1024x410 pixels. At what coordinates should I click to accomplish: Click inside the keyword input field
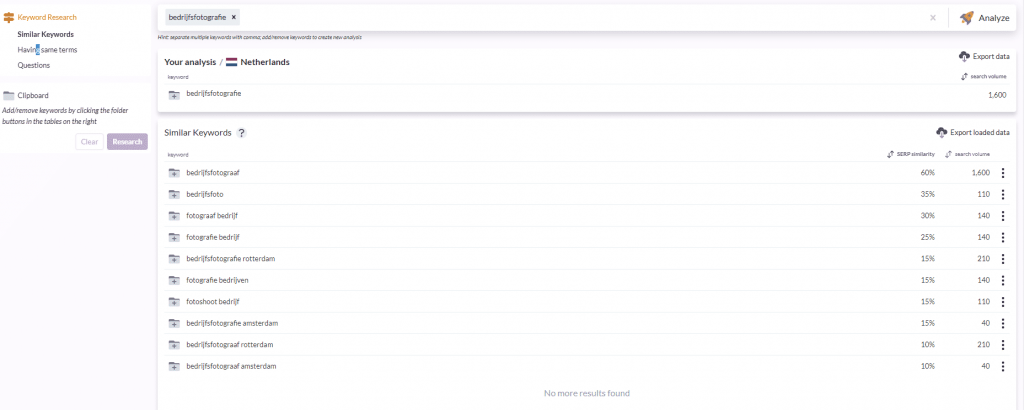(580, 18)
